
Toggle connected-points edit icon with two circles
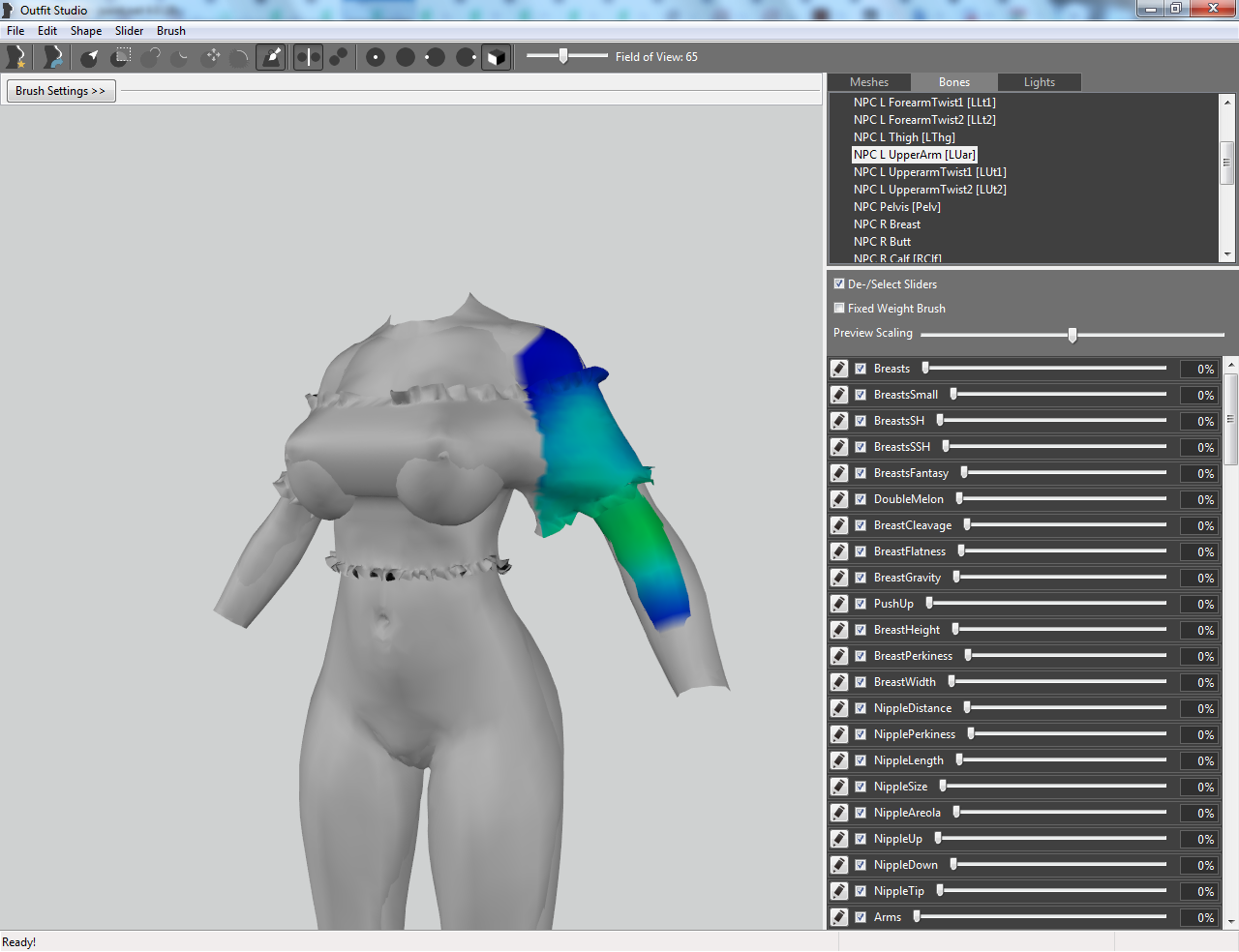click(339, 57)
